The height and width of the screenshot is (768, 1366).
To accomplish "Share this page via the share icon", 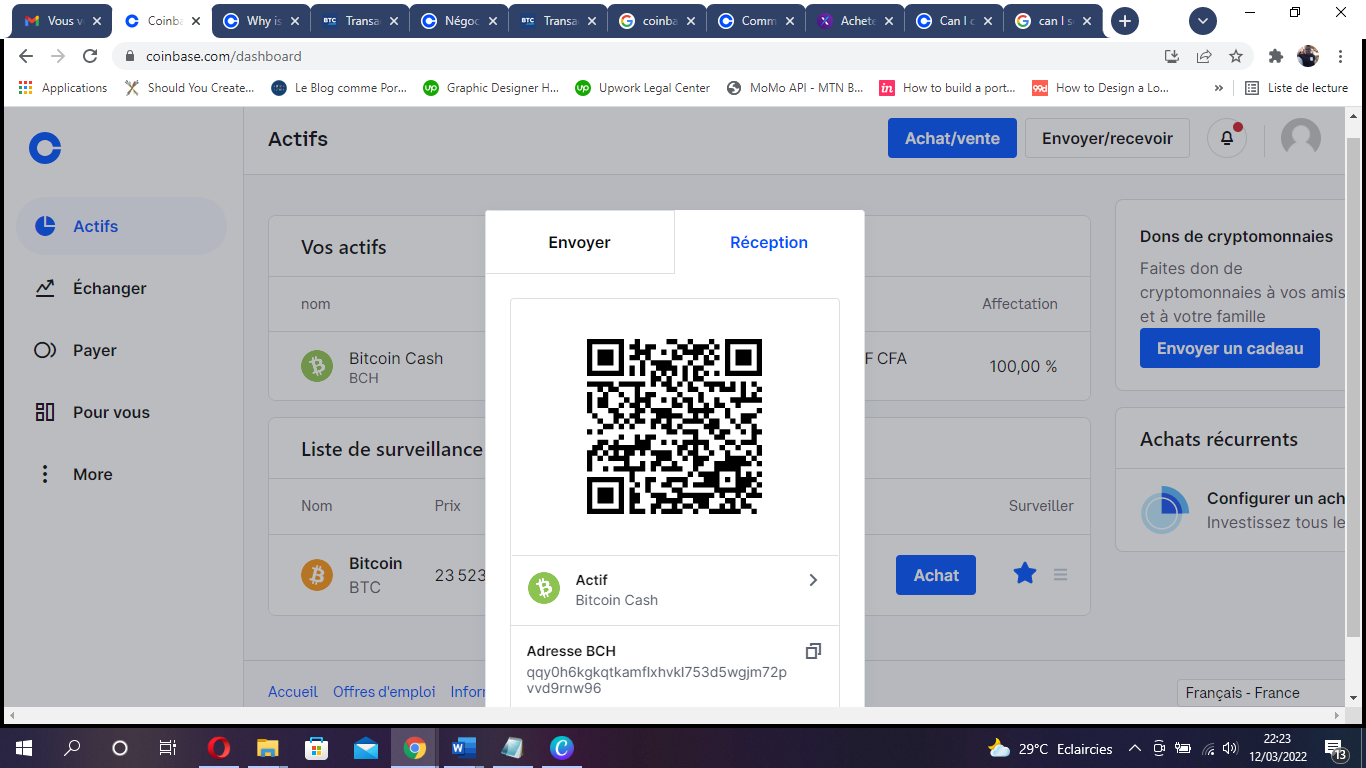I will tap(1204, 56).
